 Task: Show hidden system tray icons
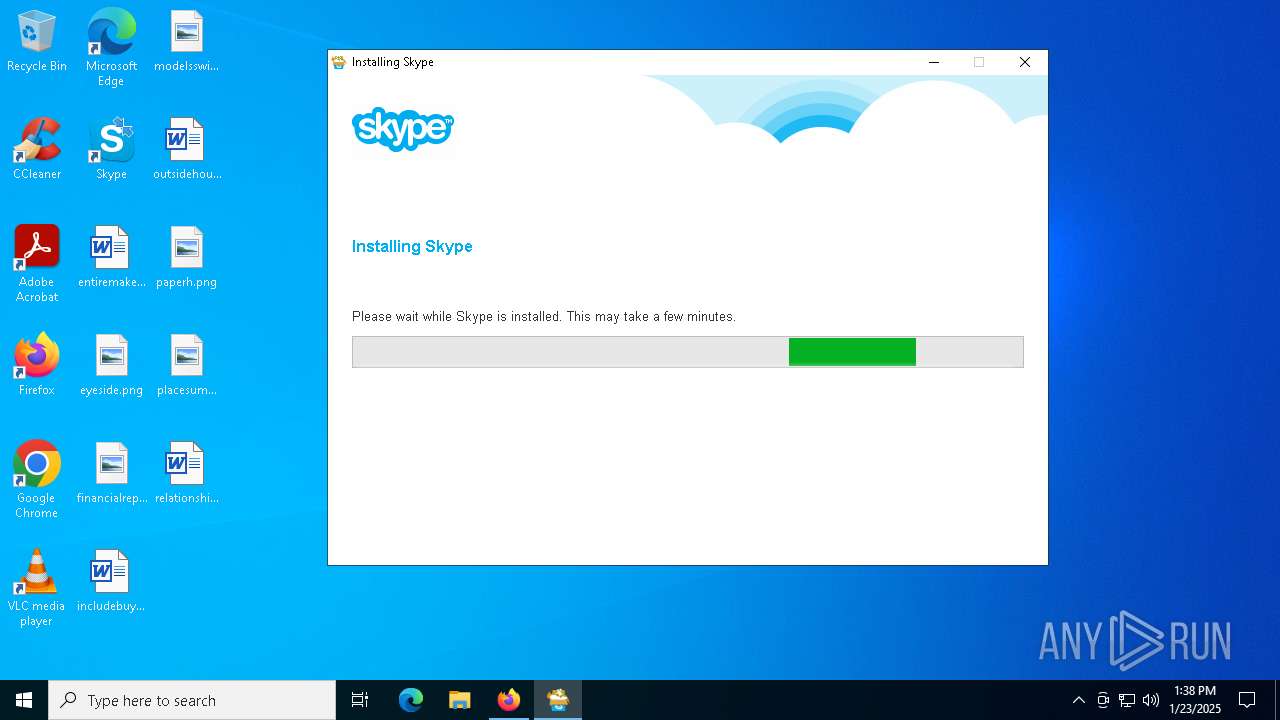tap(1078, 700)
